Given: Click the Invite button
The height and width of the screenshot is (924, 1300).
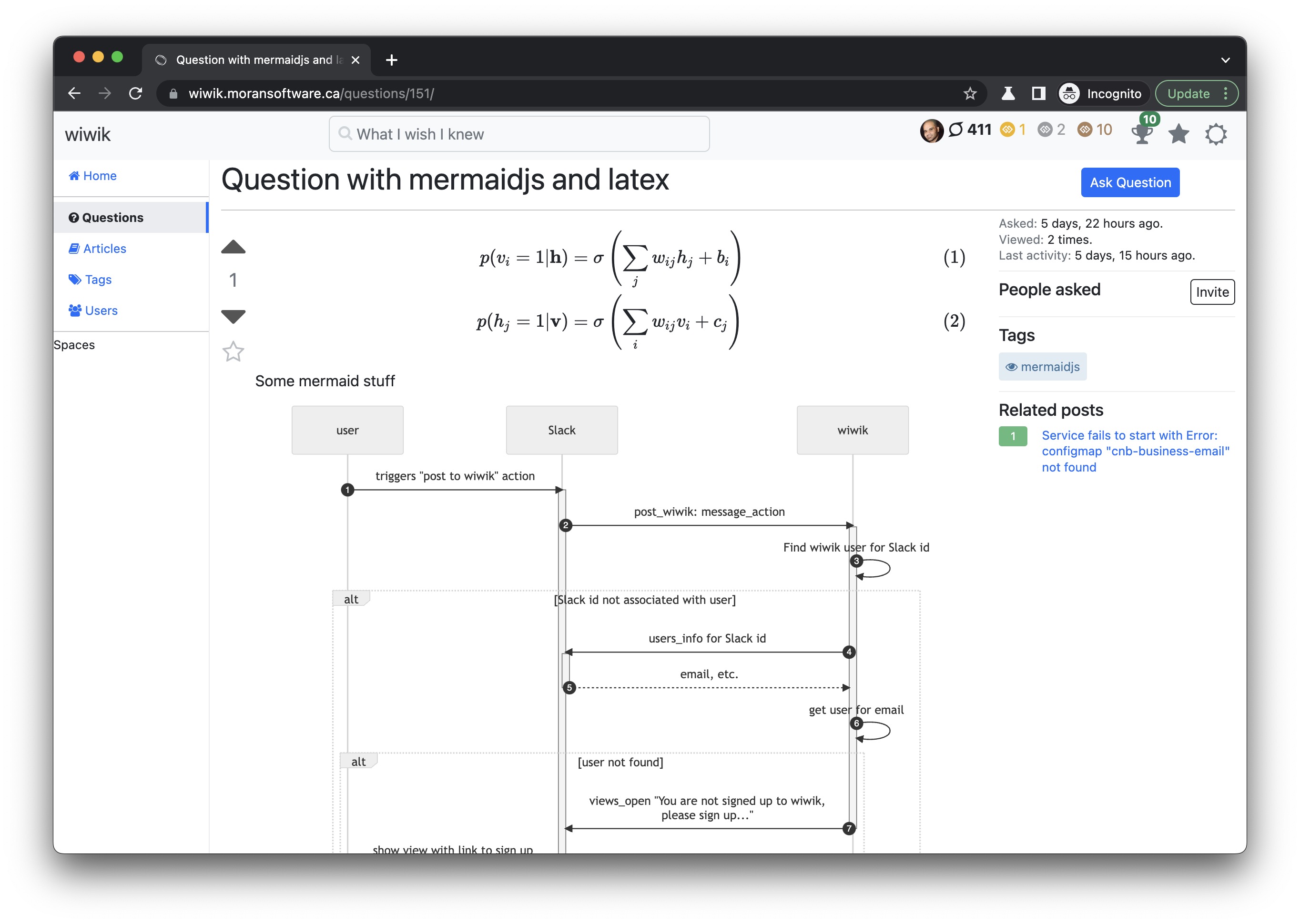Looking at the screenshot, I should (x=1212, y=292).
